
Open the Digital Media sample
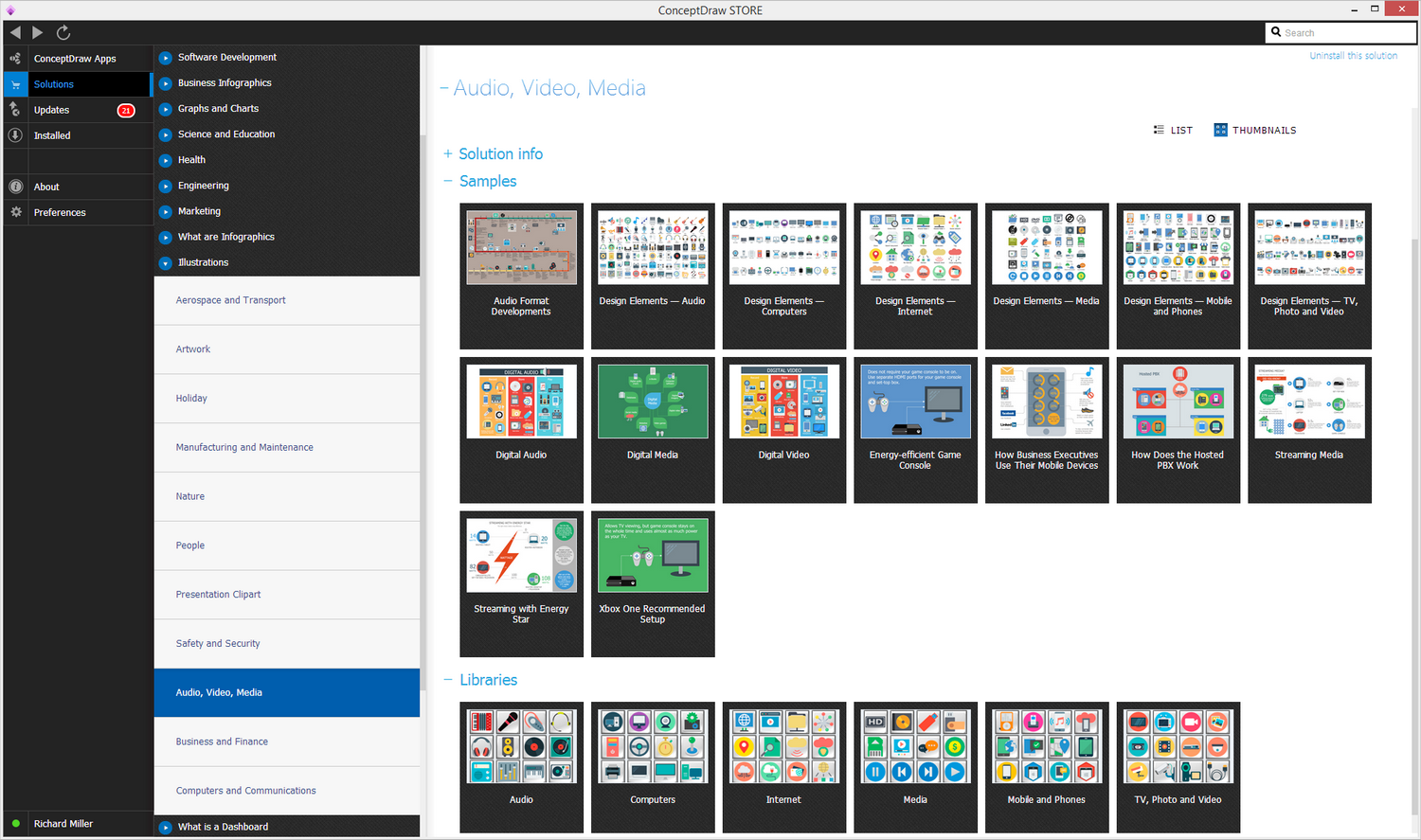pos(653,430)
